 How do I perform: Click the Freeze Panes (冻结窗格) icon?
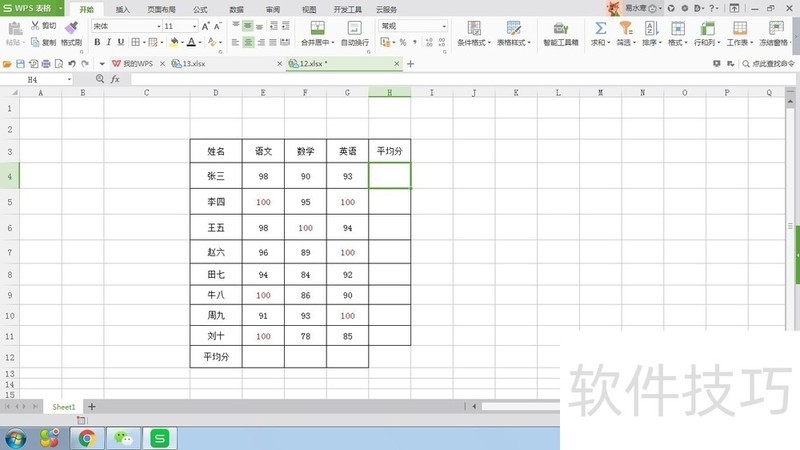776,28
